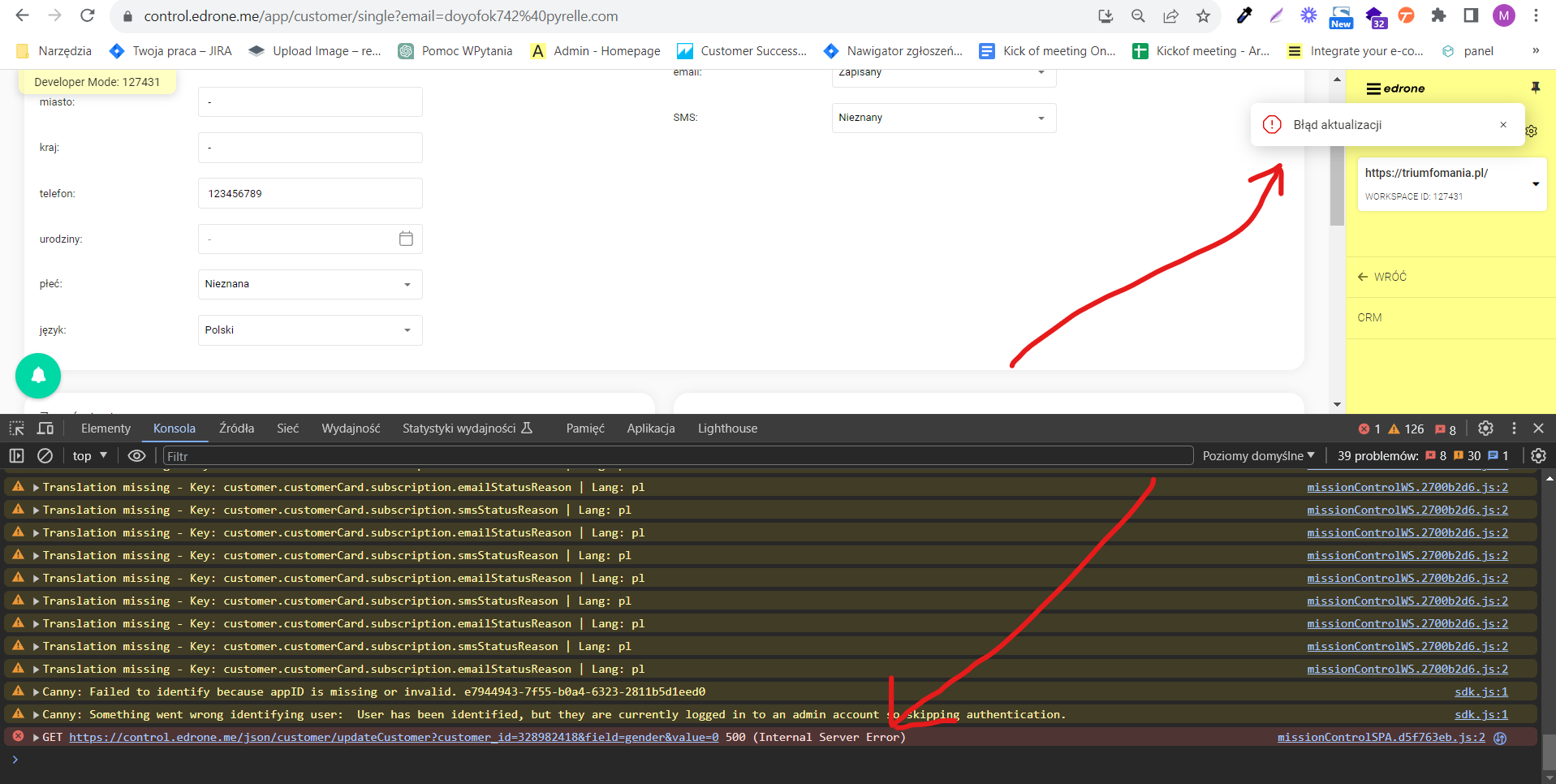1556x784 pixels.
Task: Open the Aplikacja tab
Action: click(651, 429)
